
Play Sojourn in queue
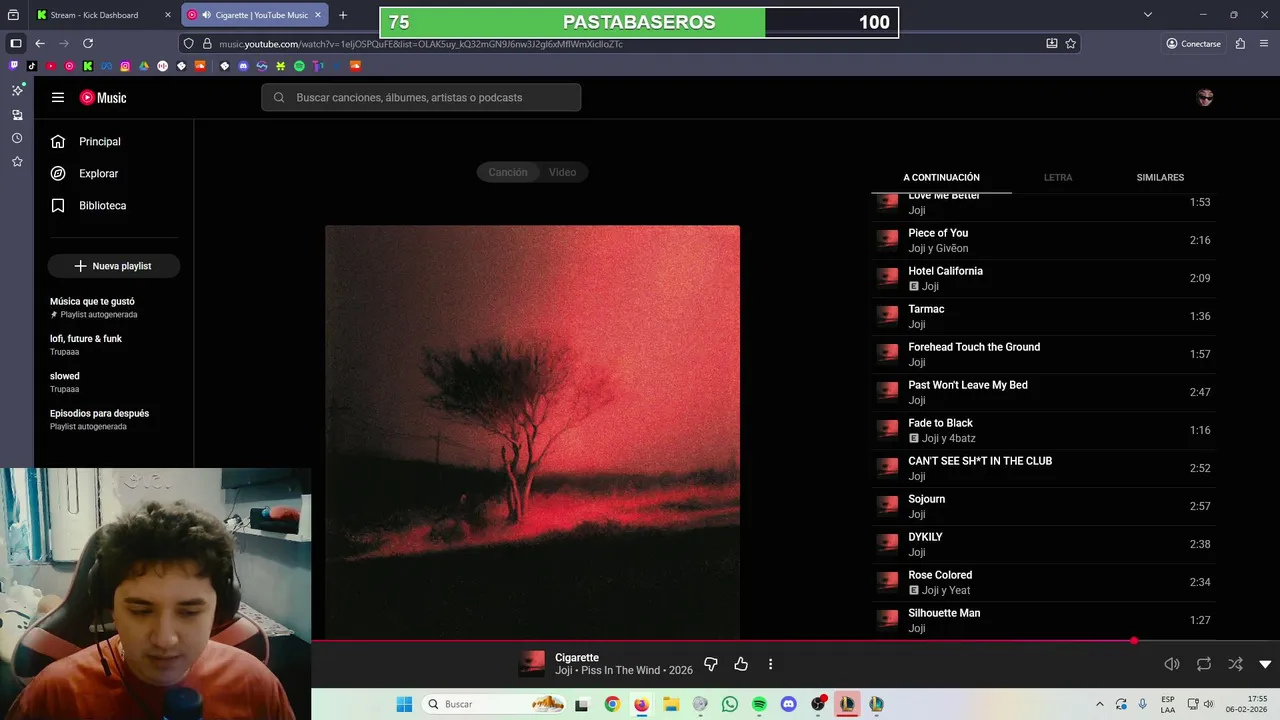[x=1043, y=506]
